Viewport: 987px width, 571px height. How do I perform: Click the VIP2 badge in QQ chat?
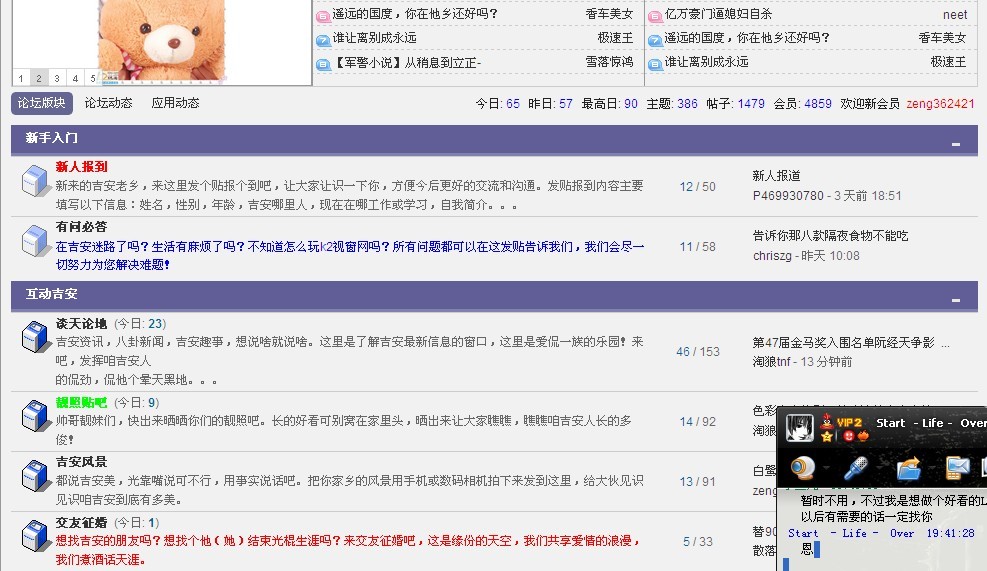[849, 422]
